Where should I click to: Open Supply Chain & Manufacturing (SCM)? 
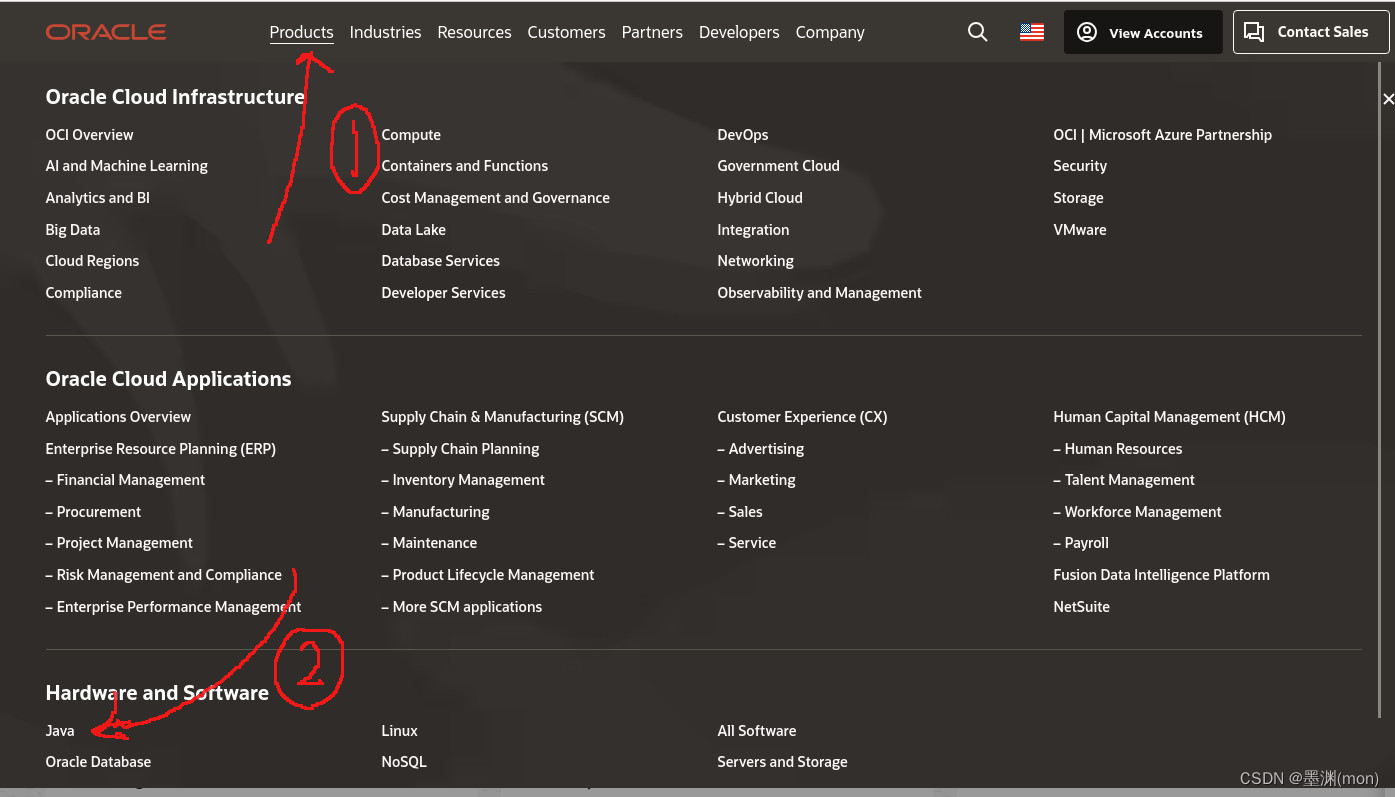pyautogui.click(x=503, y=417)
